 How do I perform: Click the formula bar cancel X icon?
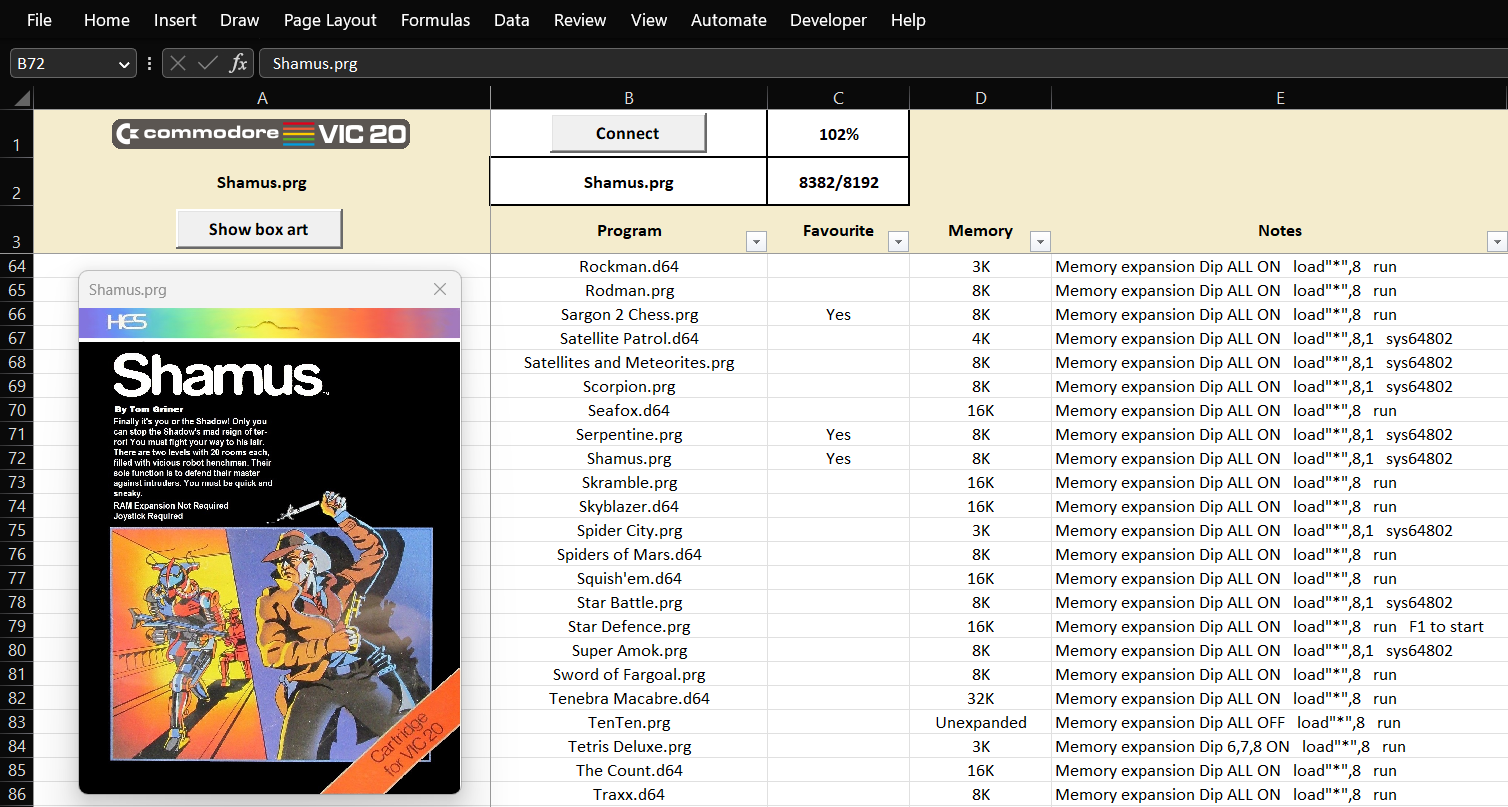[178, 64]
